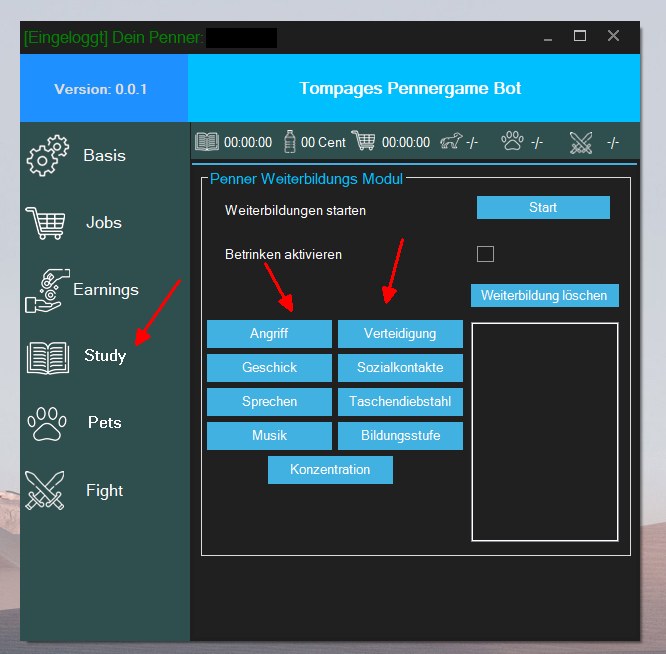Enable the Betrinken aktivieren checkbox
Screen dimensions: 666x654
pyautogui.click(x=485, y=254)
